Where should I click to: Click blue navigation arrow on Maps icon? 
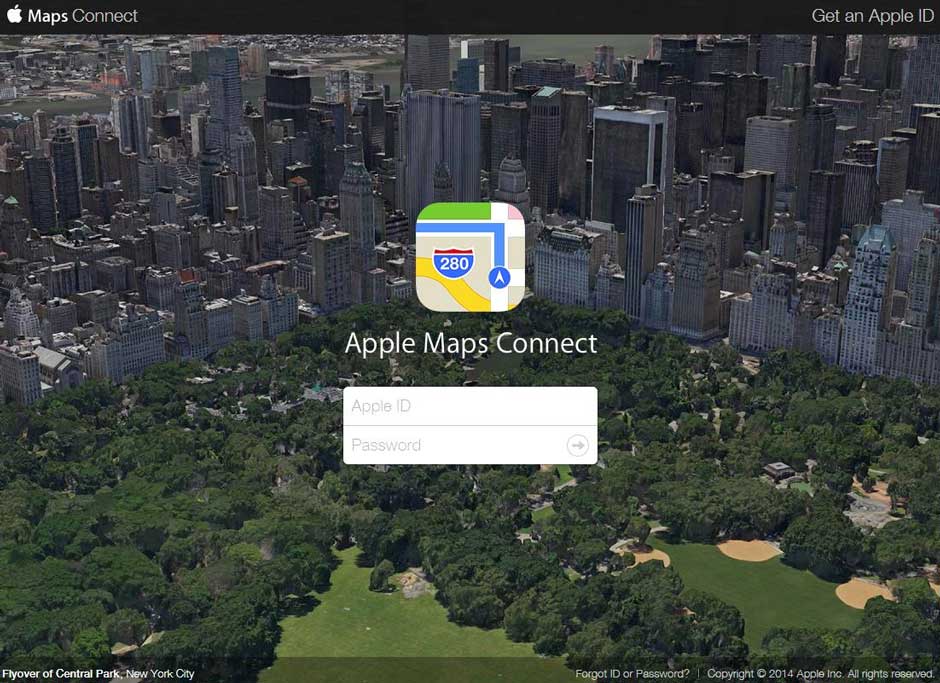(499, 278)
